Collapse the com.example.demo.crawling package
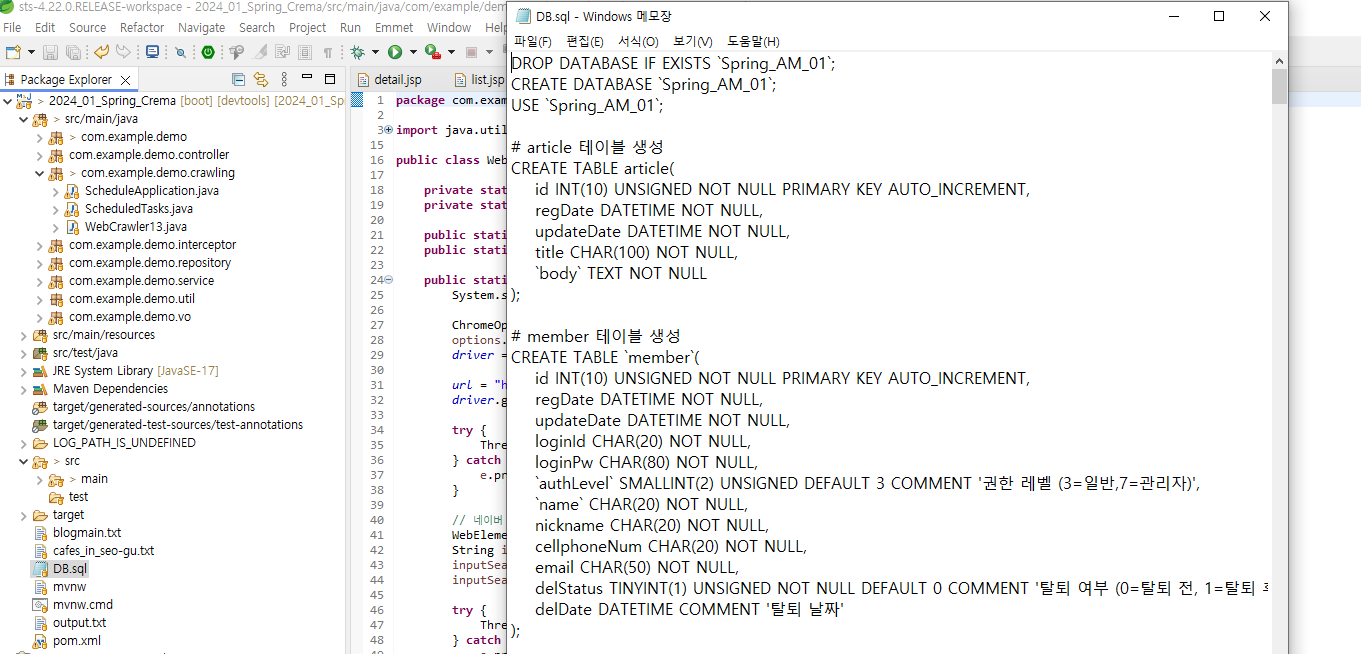The width and height of the screenshot is (1361, 654). point(40,173)
